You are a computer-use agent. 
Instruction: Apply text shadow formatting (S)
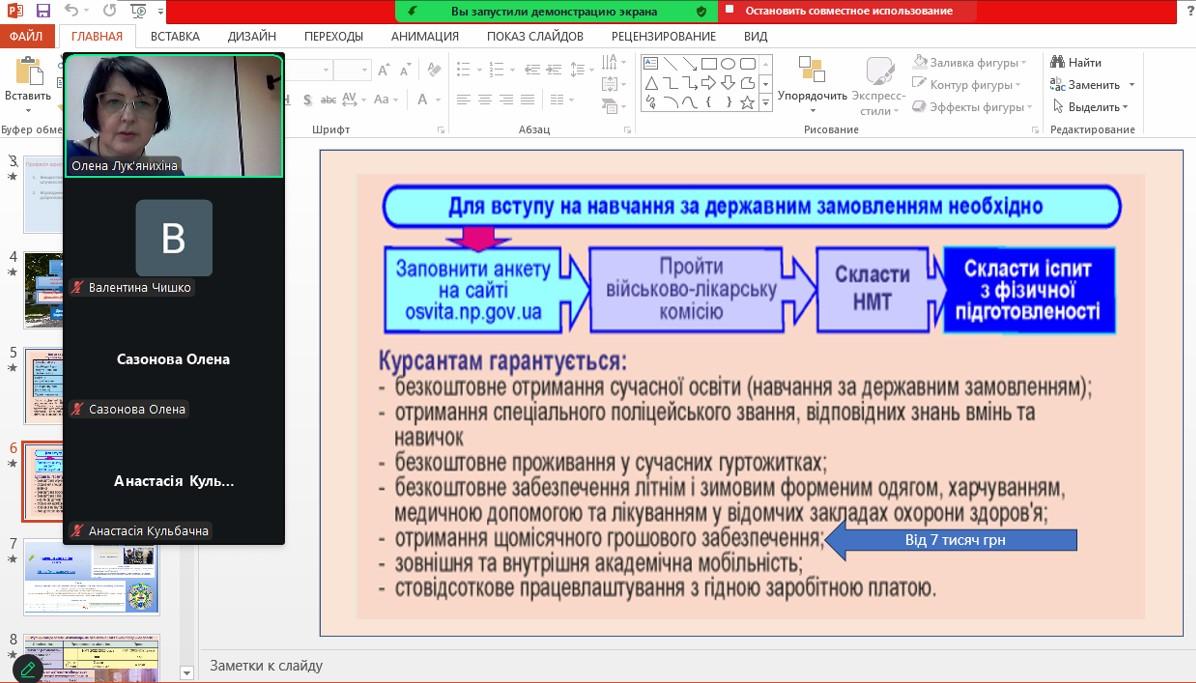(x=307, y=99)
